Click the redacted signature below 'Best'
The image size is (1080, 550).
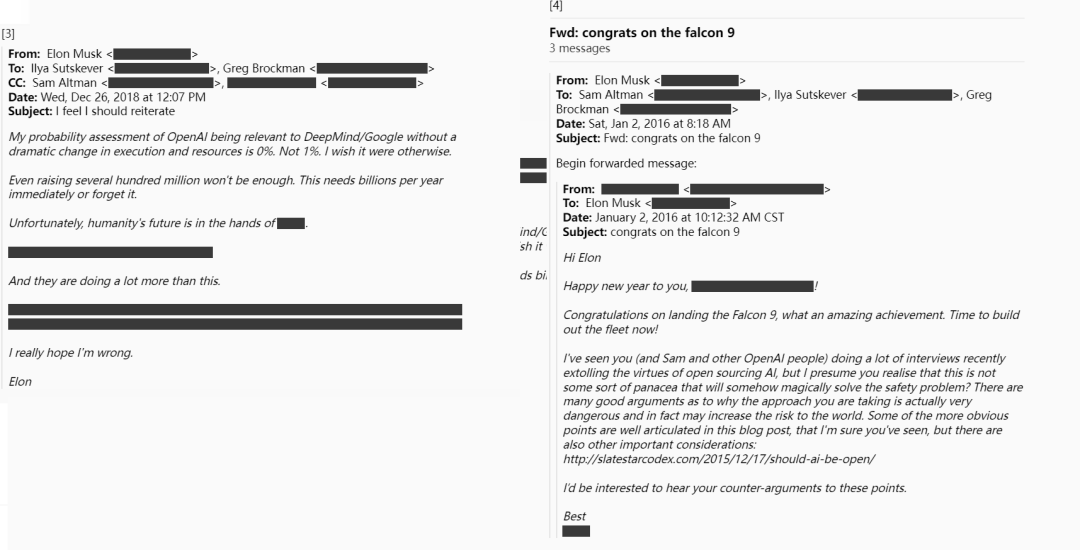click(x=576, y=531)
